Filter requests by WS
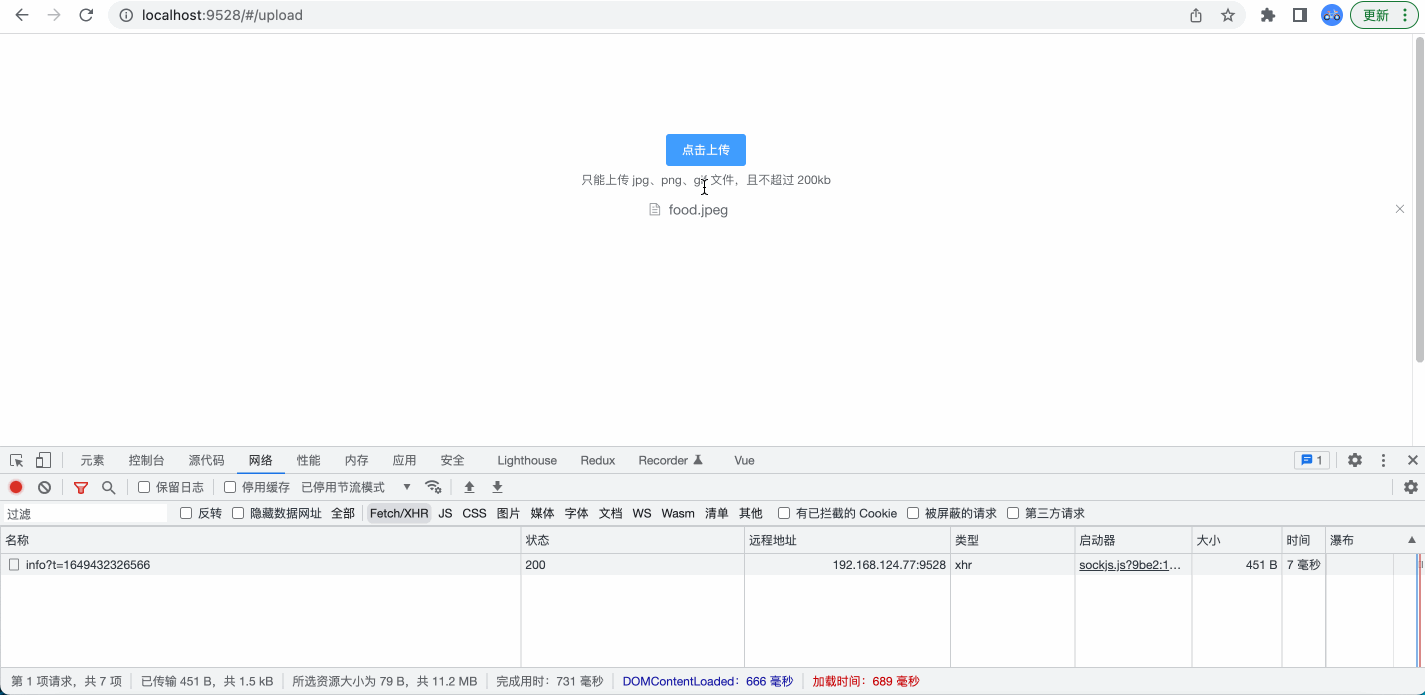The image size is (1425, 695). pyautogui.click(x=642, y=513)
